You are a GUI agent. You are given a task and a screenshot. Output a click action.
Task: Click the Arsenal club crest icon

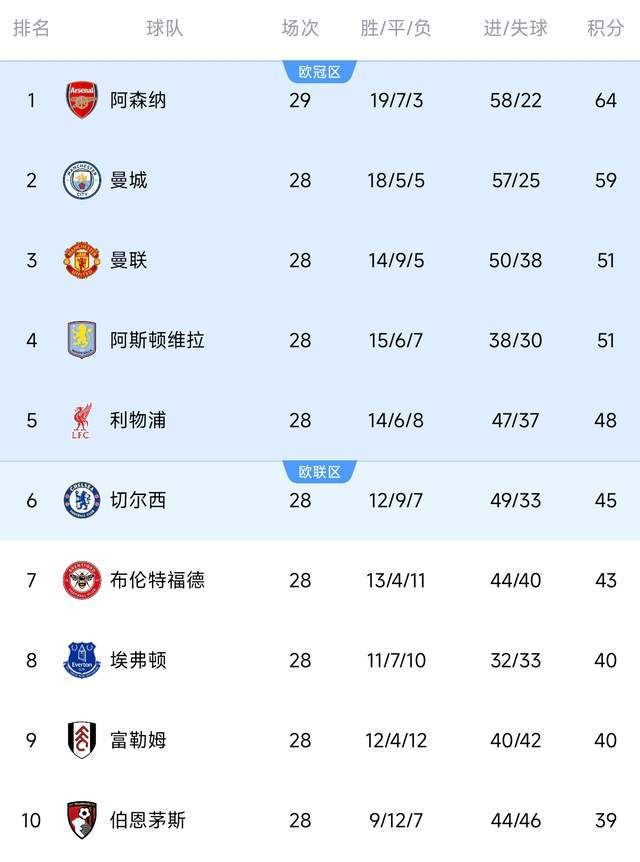[82, 100]
